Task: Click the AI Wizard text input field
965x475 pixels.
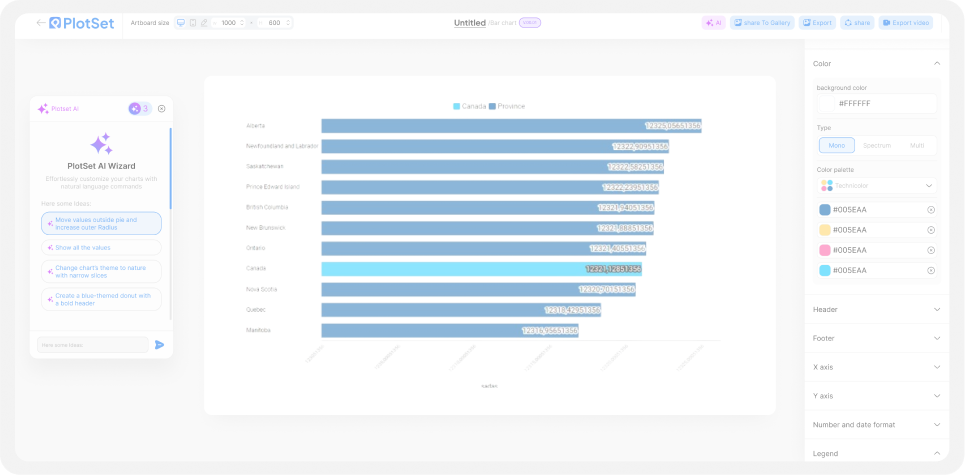Action: pyautogui.click(x=92, y=345)
